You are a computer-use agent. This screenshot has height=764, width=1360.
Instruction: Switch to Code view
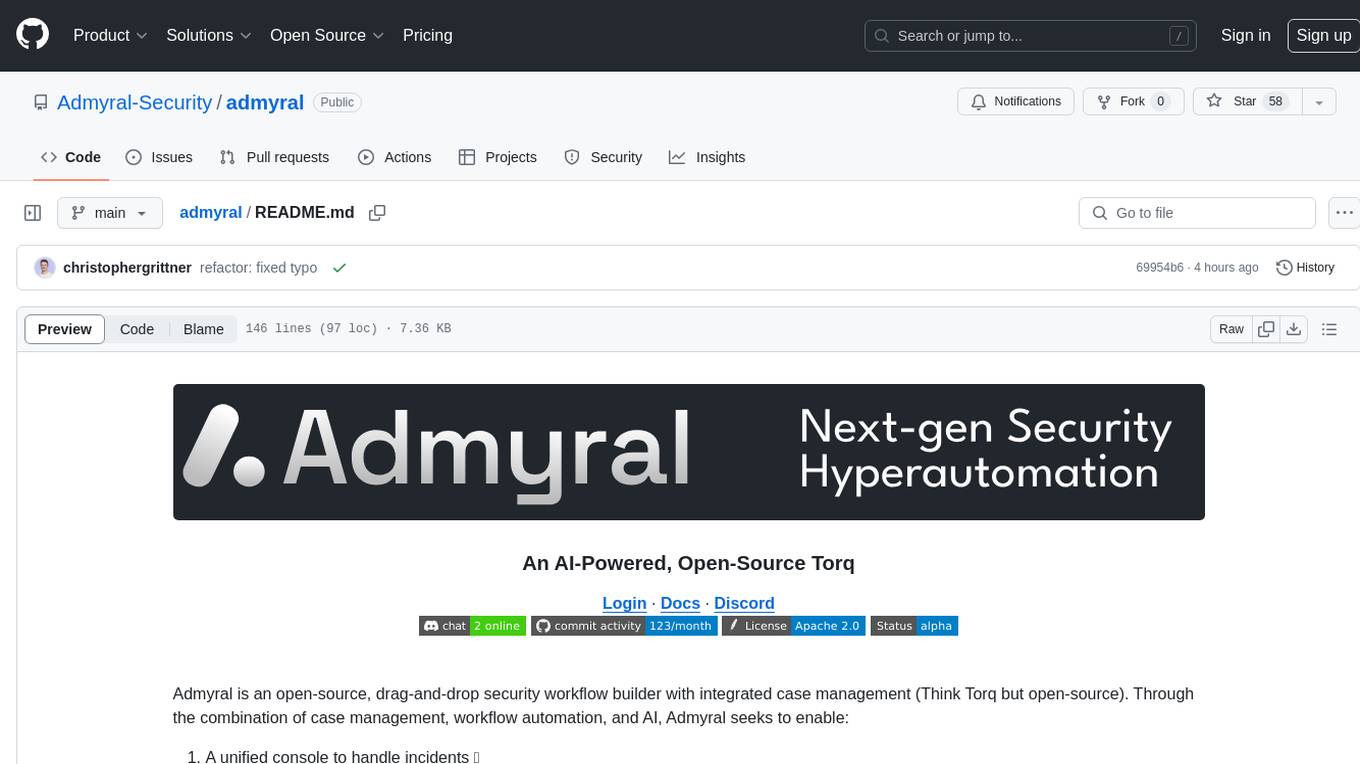137,329
